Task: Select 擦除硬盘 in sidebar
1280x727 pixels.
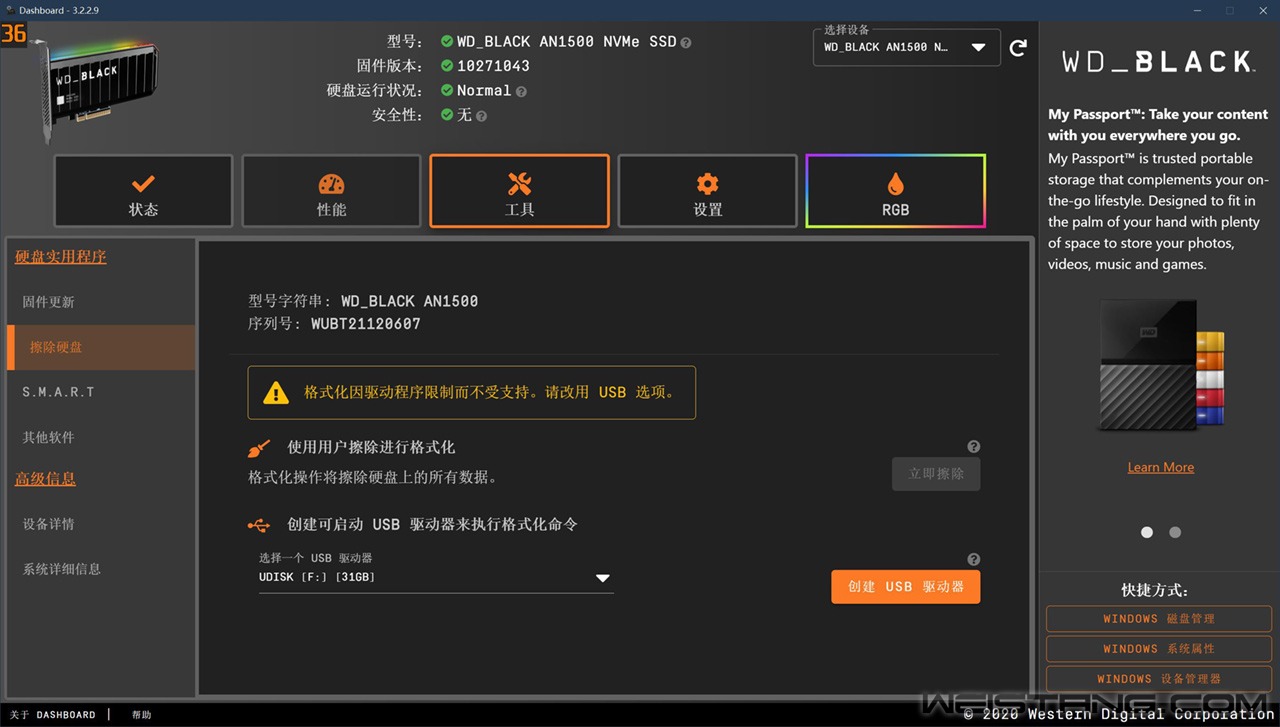Action: coord(101,347)
